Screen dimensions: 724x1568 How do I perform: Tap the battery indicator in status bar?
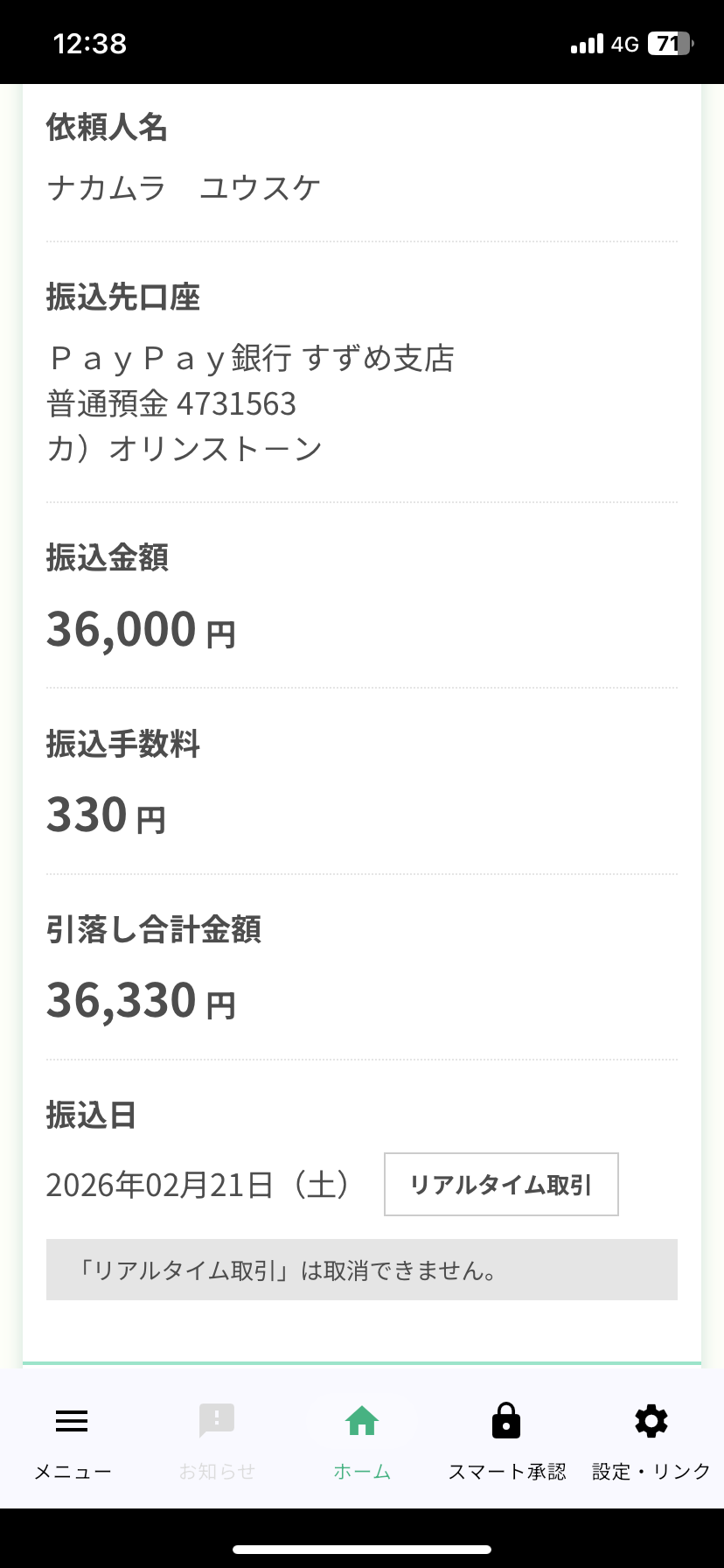pyautogui.click(x=669, y=44)
